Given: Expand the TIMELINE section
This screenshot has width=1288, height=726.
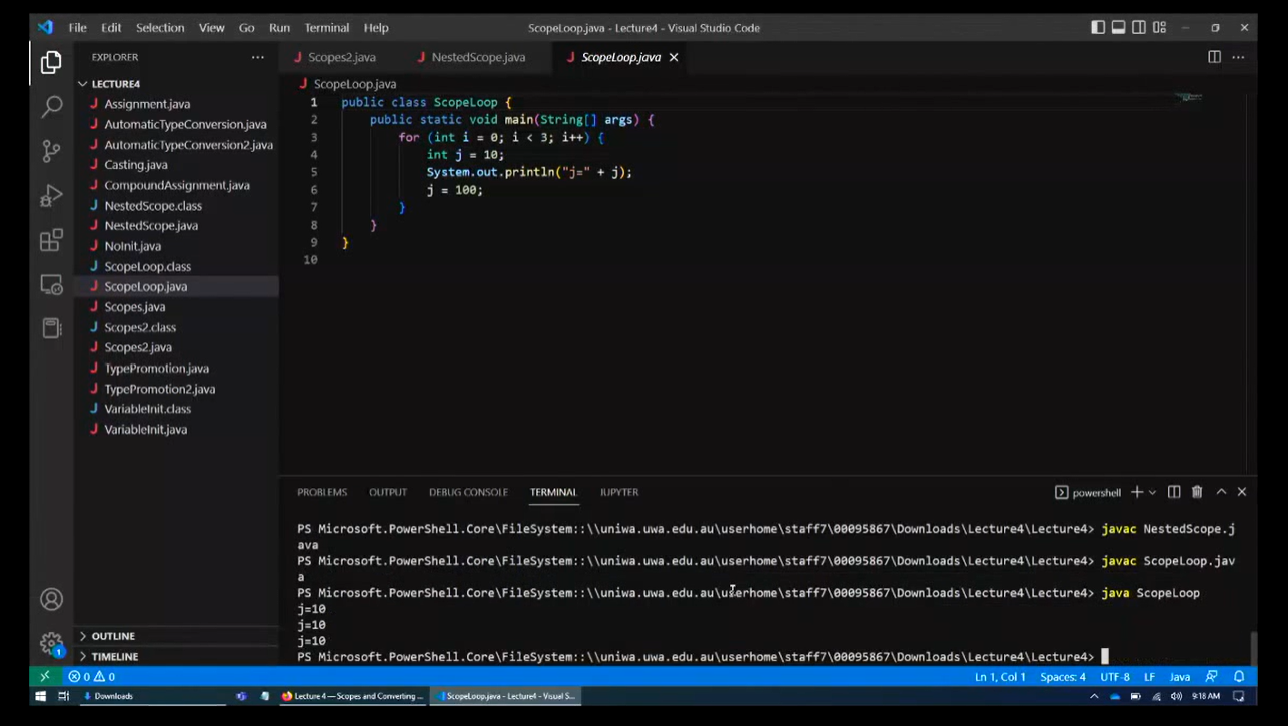Looking at the screenshot, I should pyautogui.click(x=114, y=657).
